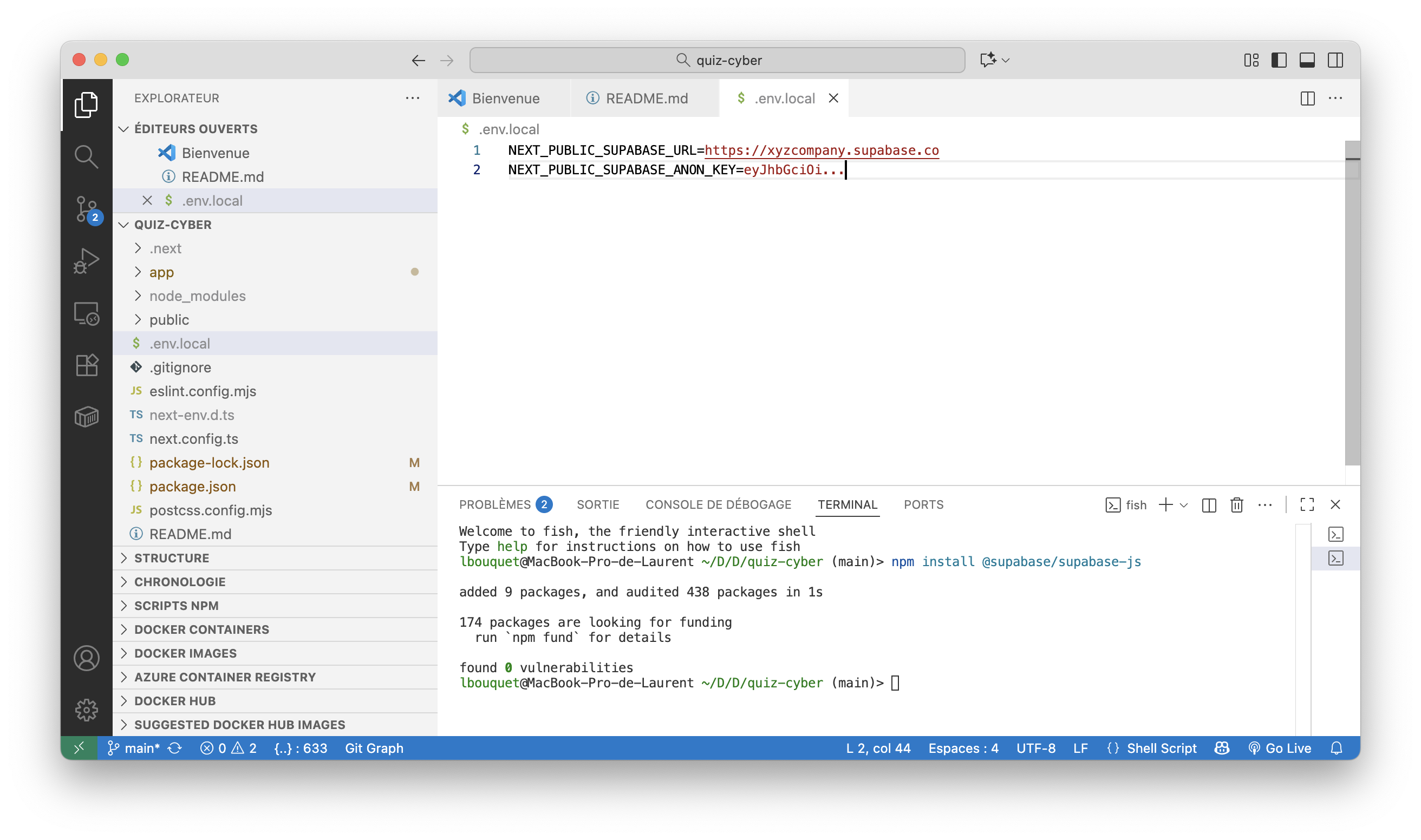Click Shell Script language mode in status bar

pos(1161,749)
